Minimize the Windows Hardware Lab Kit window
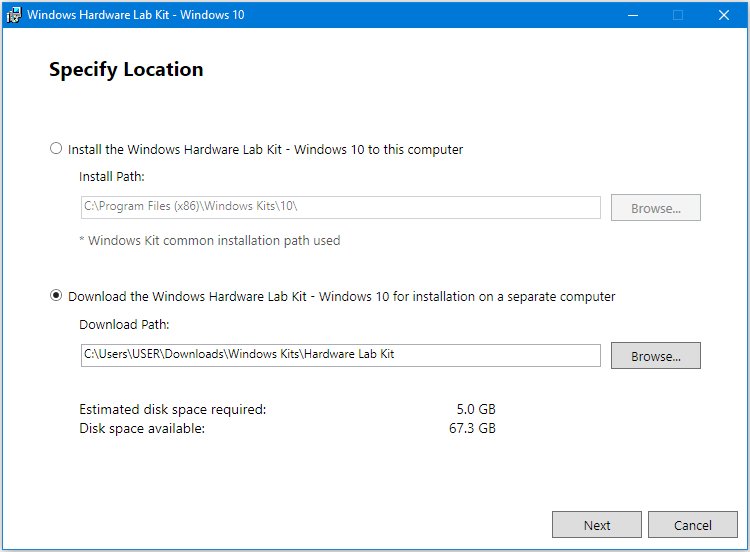The height and width of the screenshot is (552, 750). tap(633, 15)
